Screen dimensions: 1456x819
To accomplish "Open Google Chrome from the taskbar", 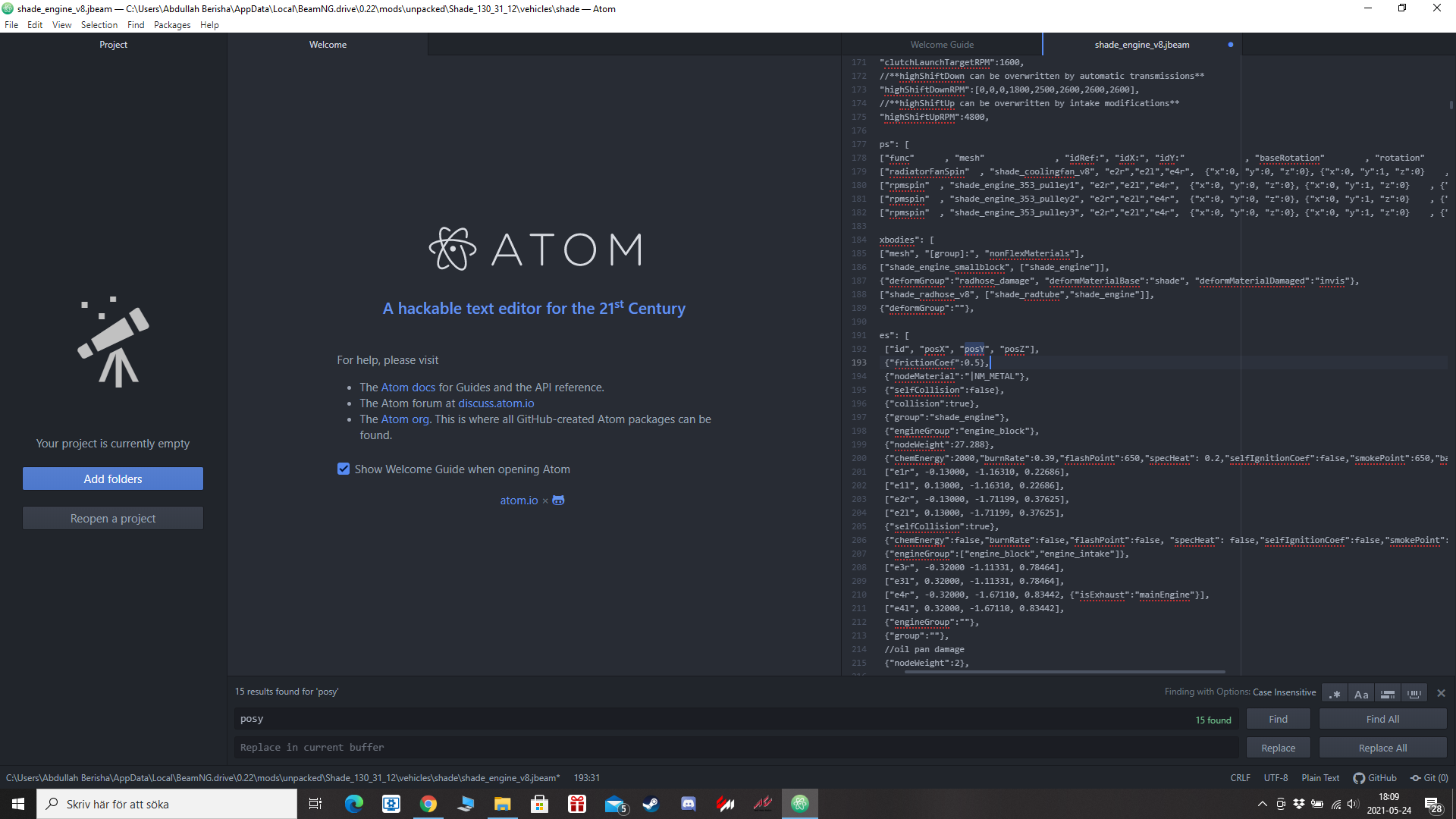I will click(x=428, y=804).
